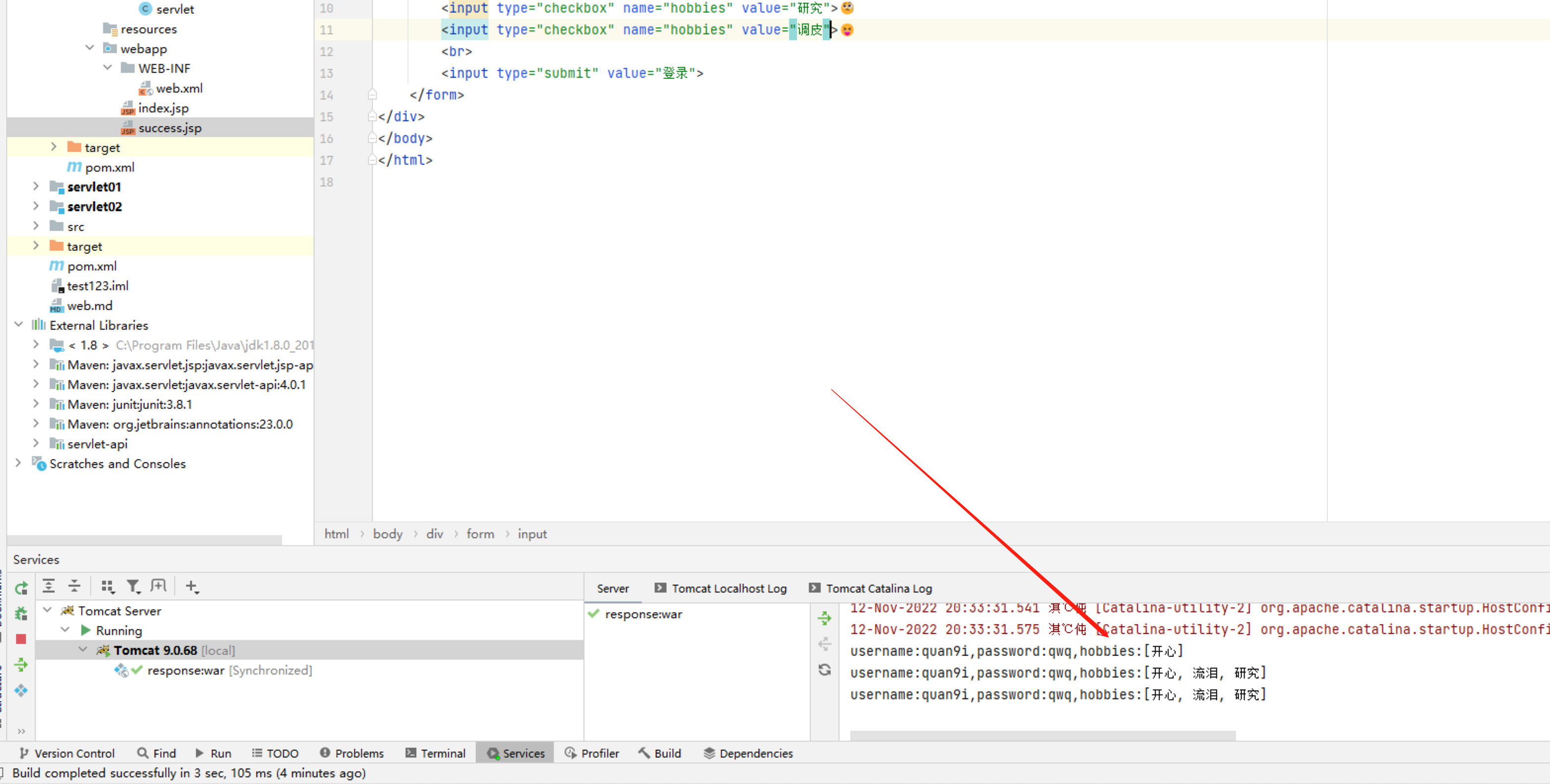Stop the Tomcat server with red square
Viewport: 1550px width, 784px height.
click(21, 639)
